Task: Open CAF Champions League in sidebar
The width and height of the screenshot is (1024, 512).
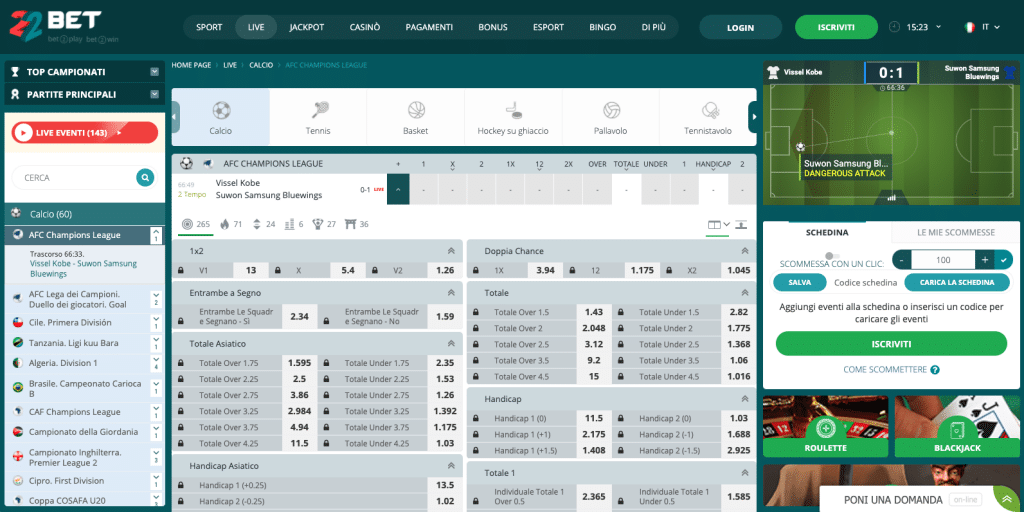Action: point(74,412)
